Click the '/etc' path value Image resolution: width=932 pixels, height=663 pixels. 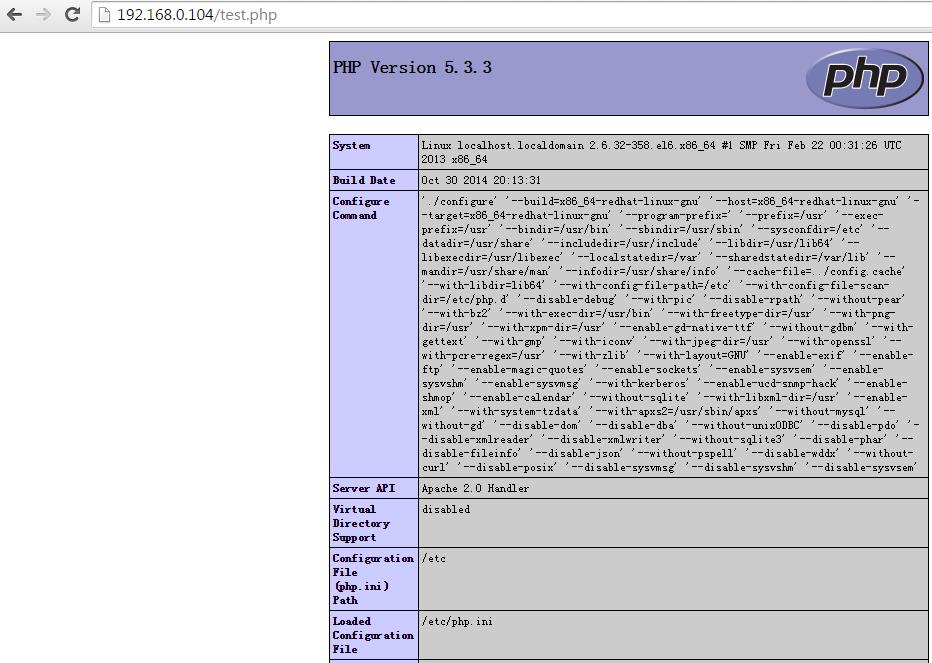coord(433,559)
